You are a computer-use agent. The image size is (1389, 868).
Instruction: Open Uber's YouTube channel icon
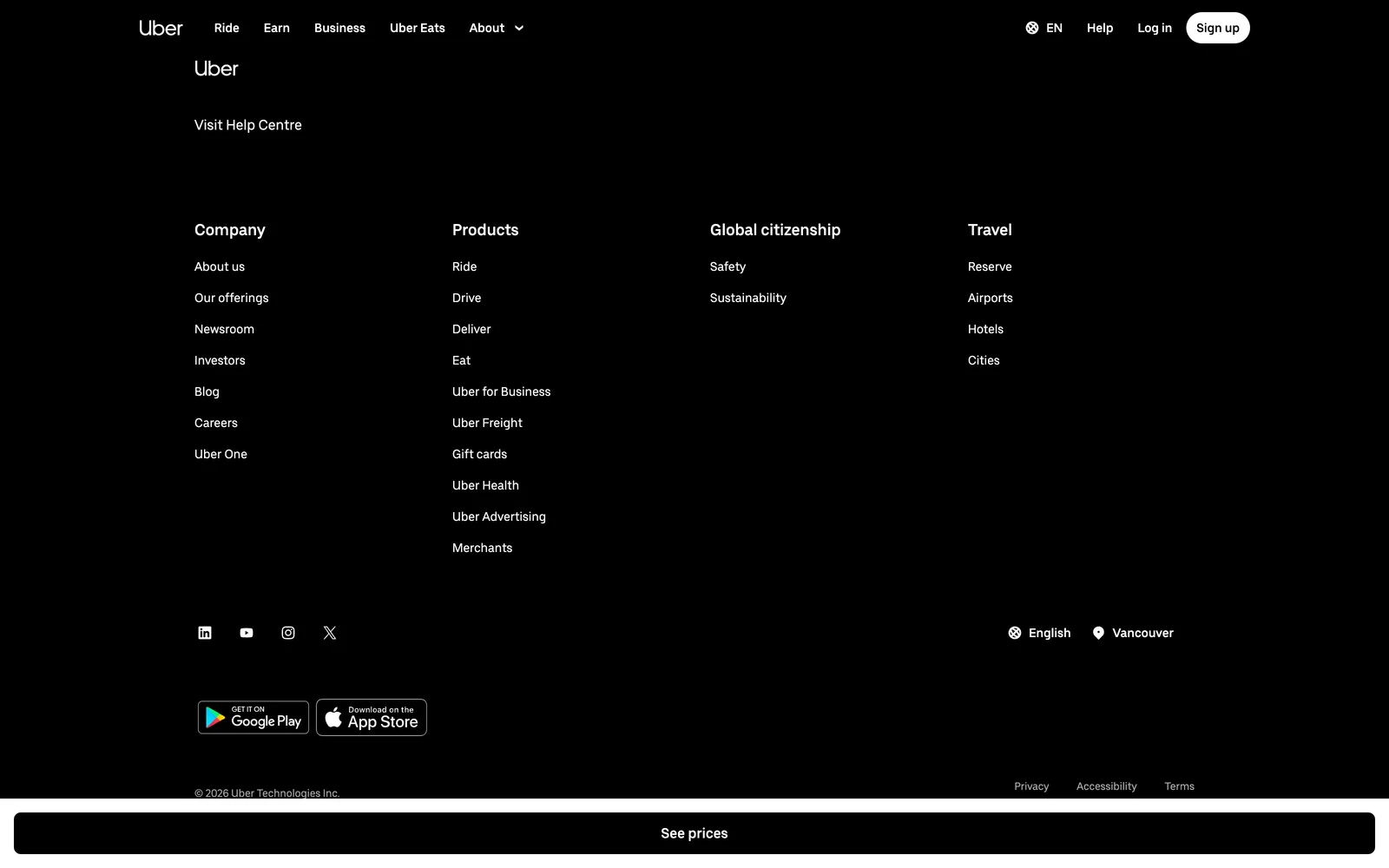tap(247, 633)
